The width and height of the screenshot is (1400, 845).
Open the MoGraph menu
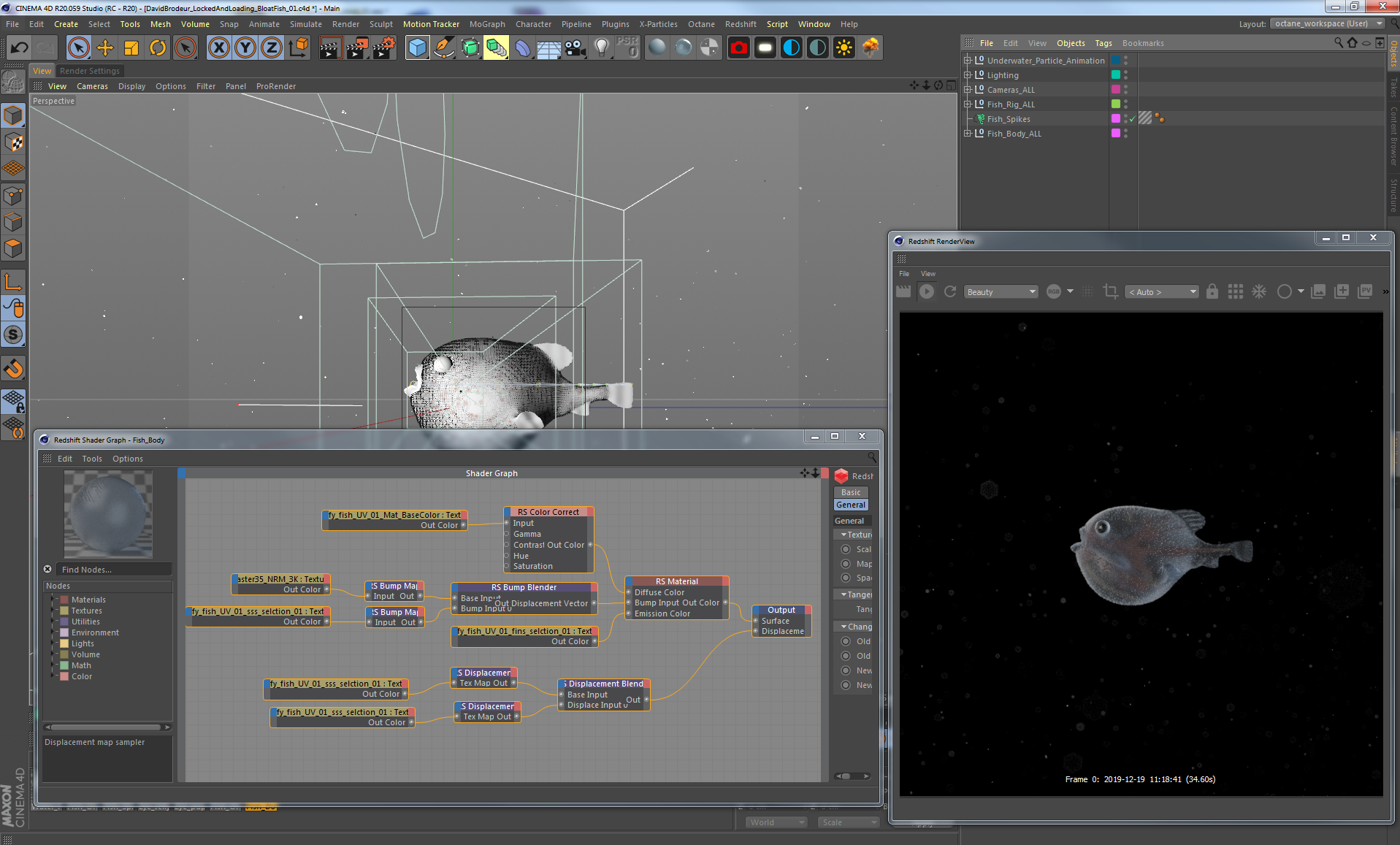[487, 24]
